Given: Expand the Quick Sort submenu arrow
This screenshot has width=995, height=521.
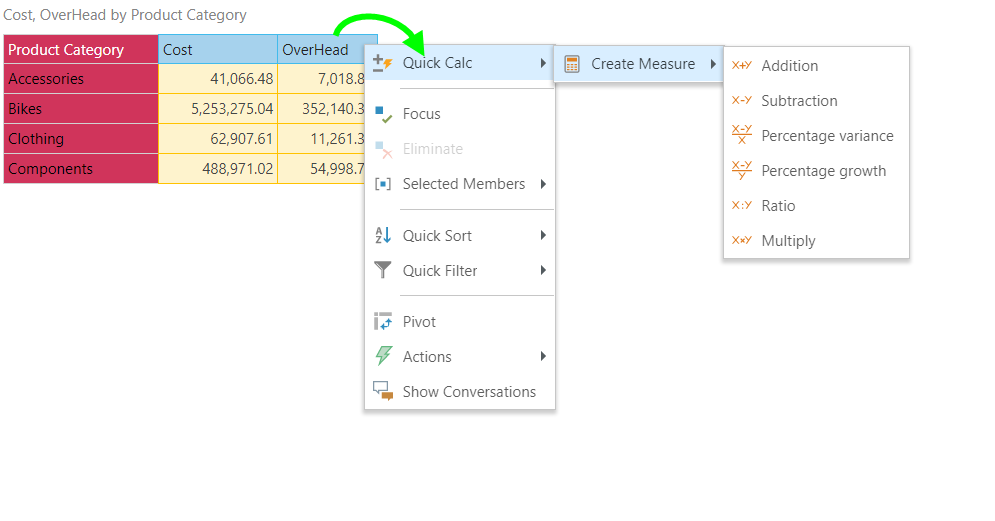Looking at the screenshot, I should click(x=543, y=236).
